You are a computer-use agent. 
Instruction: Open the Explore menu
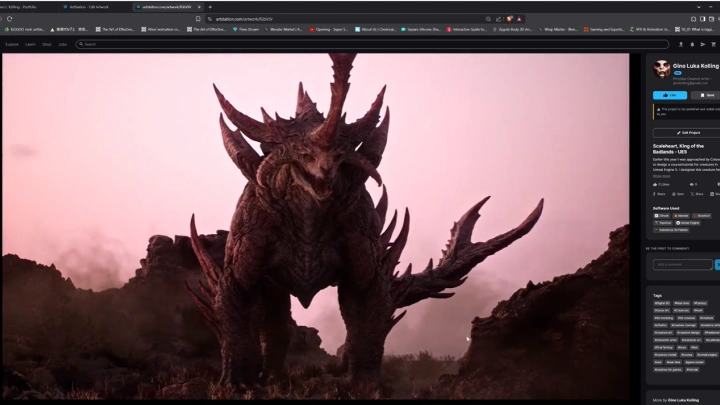[12, 44]
